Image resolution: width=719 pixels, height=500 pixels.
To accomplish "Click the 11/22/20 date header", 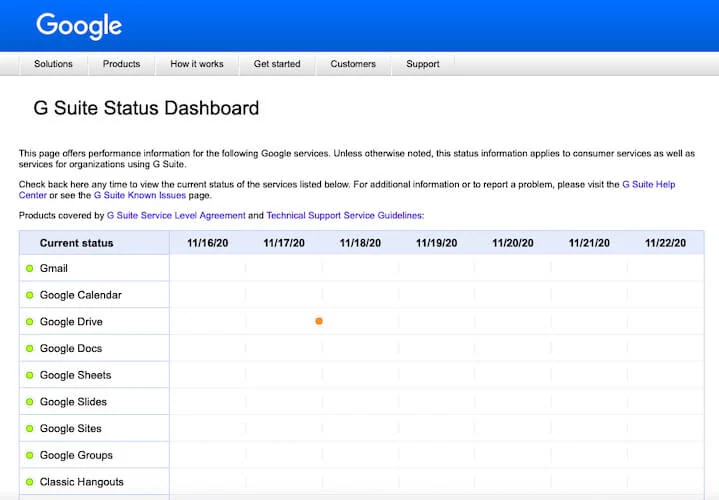I will 665,243.
